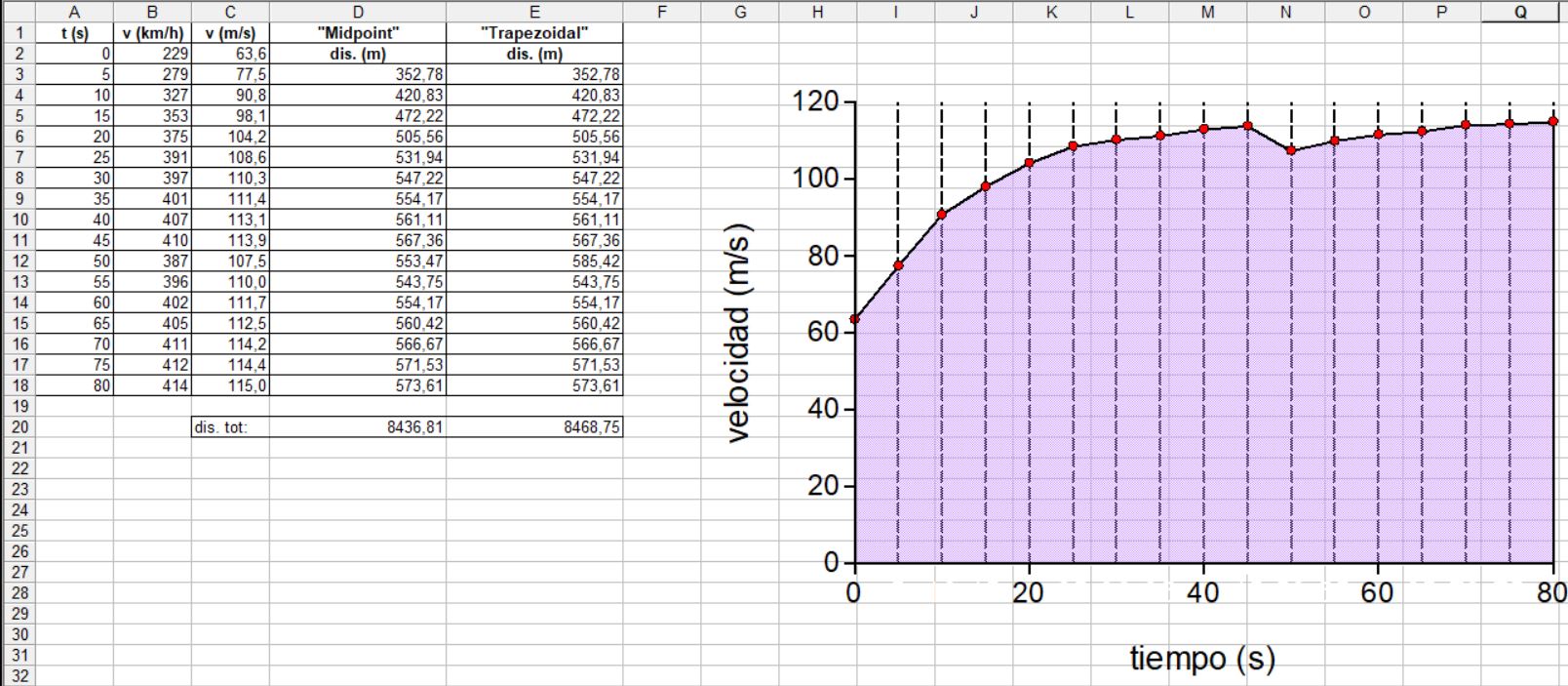Select column A header

click(x=74, y=12)
